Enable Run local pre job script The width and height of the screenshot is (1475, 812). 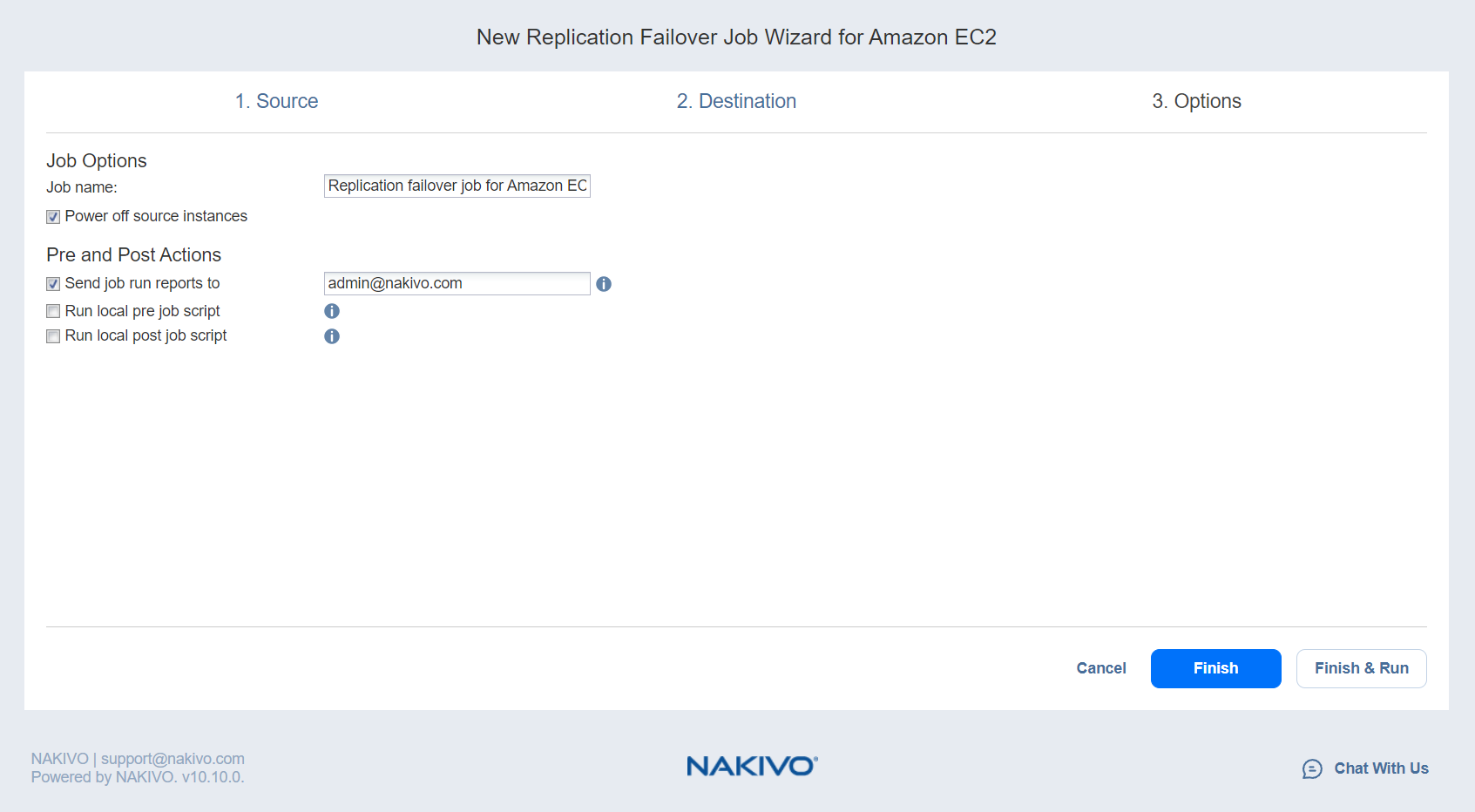point(53,311)
